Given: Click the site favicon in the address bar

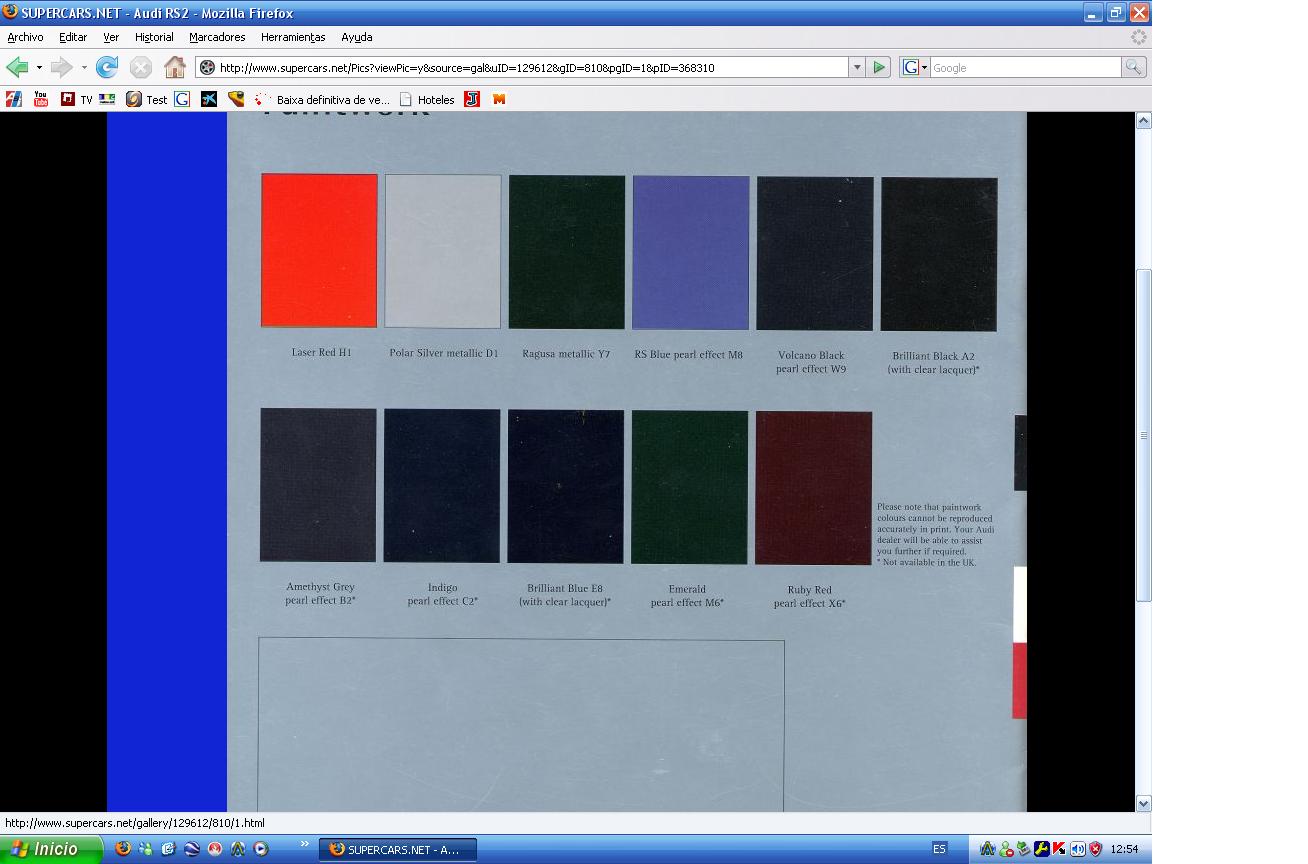Looking at the screenshot, I should point(207,67).
